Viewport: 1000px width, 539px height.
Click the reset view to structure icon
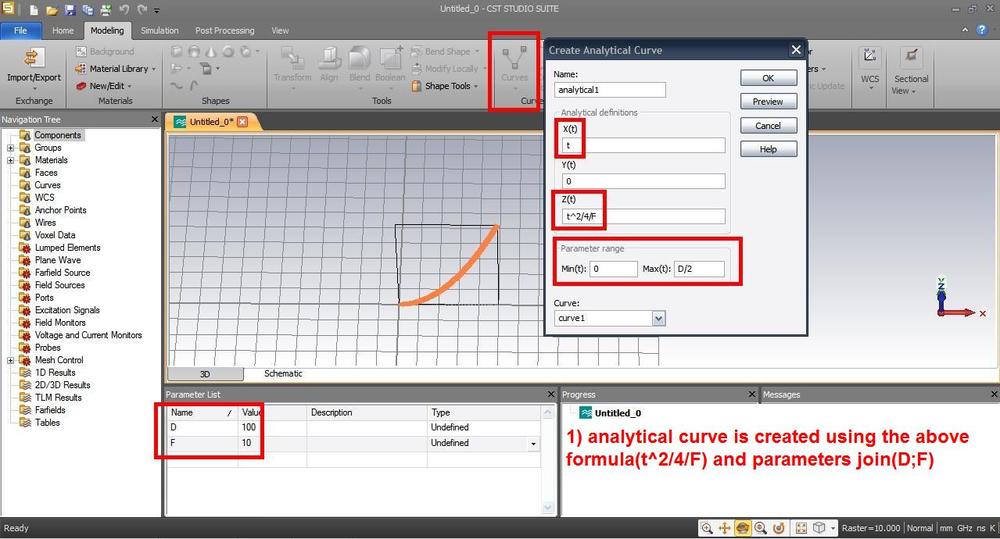(x=802, y=528)
